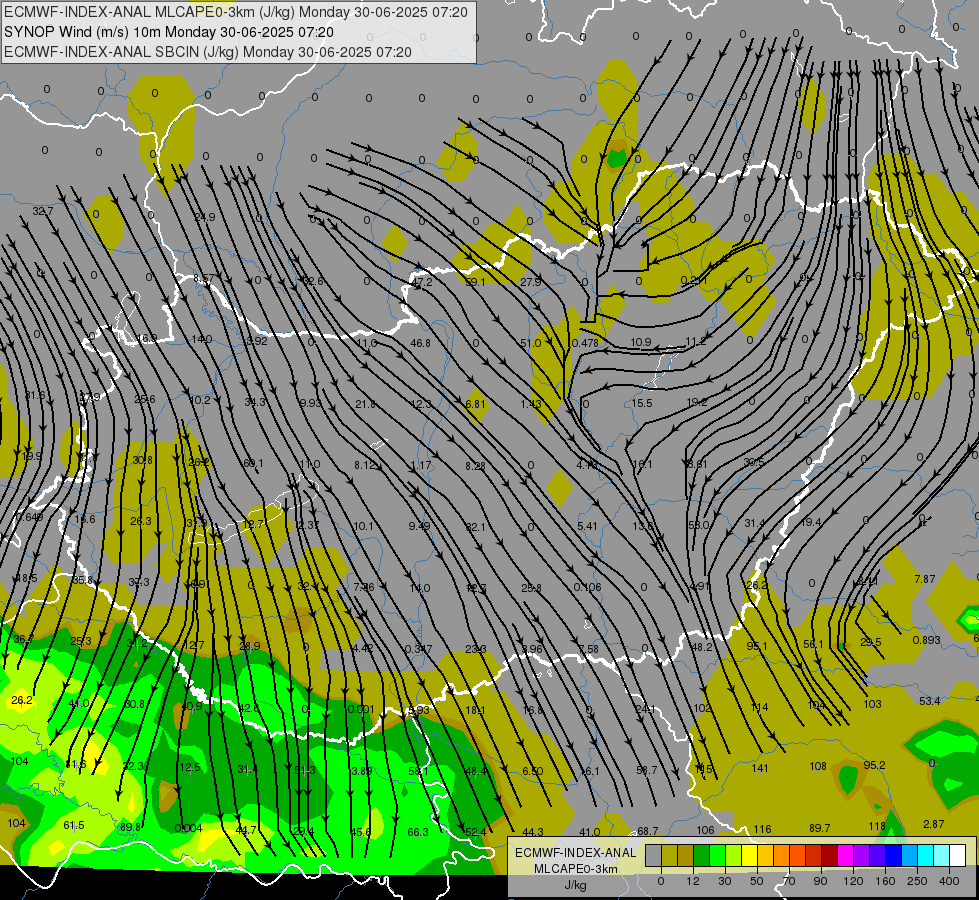Click the orange legend swatch before 70
The height and width of the screenshot is (900, 979).
(782, 855)
